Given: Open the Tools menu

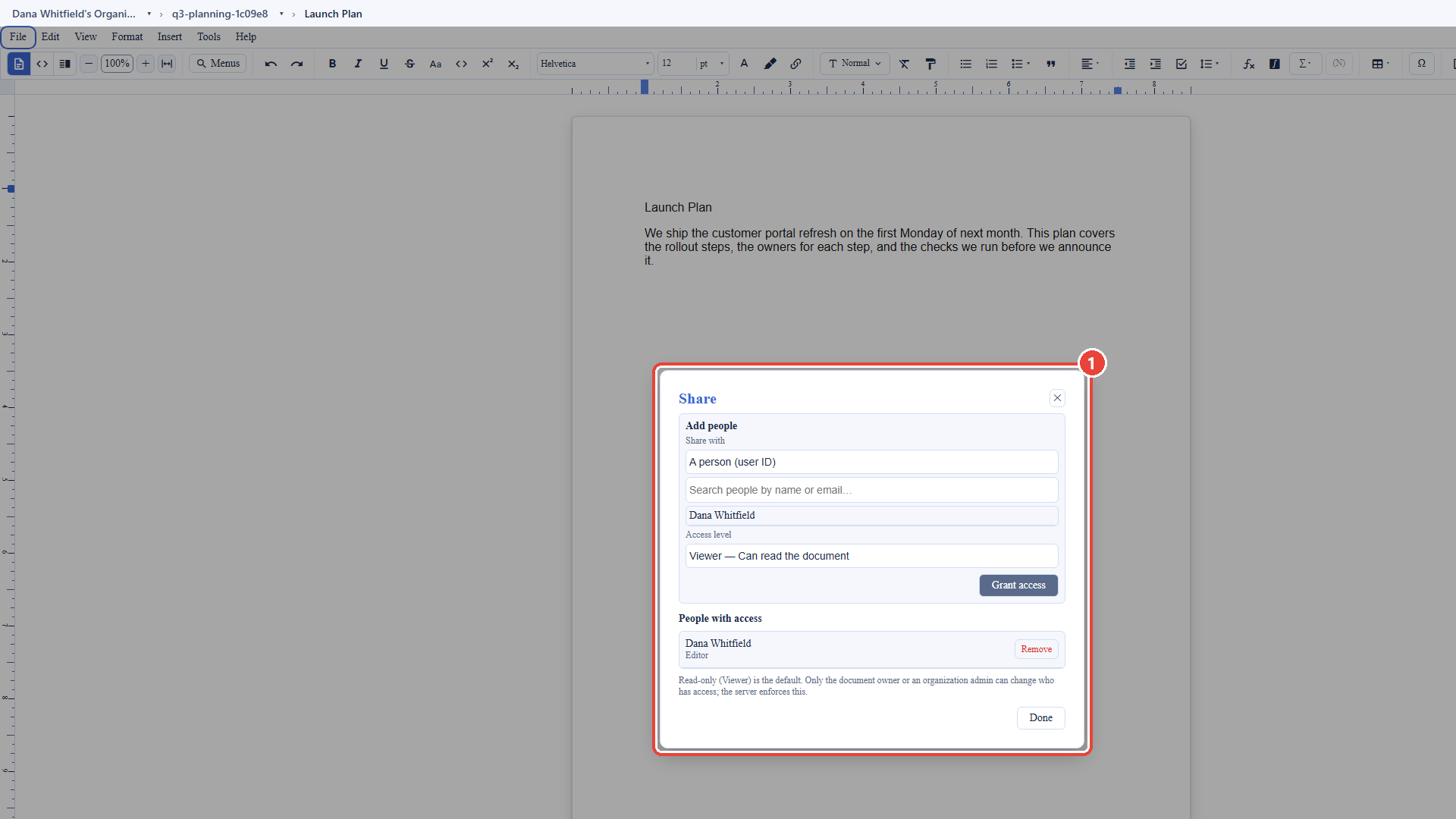Looking at the screenshot, I should tap(209, 36).
